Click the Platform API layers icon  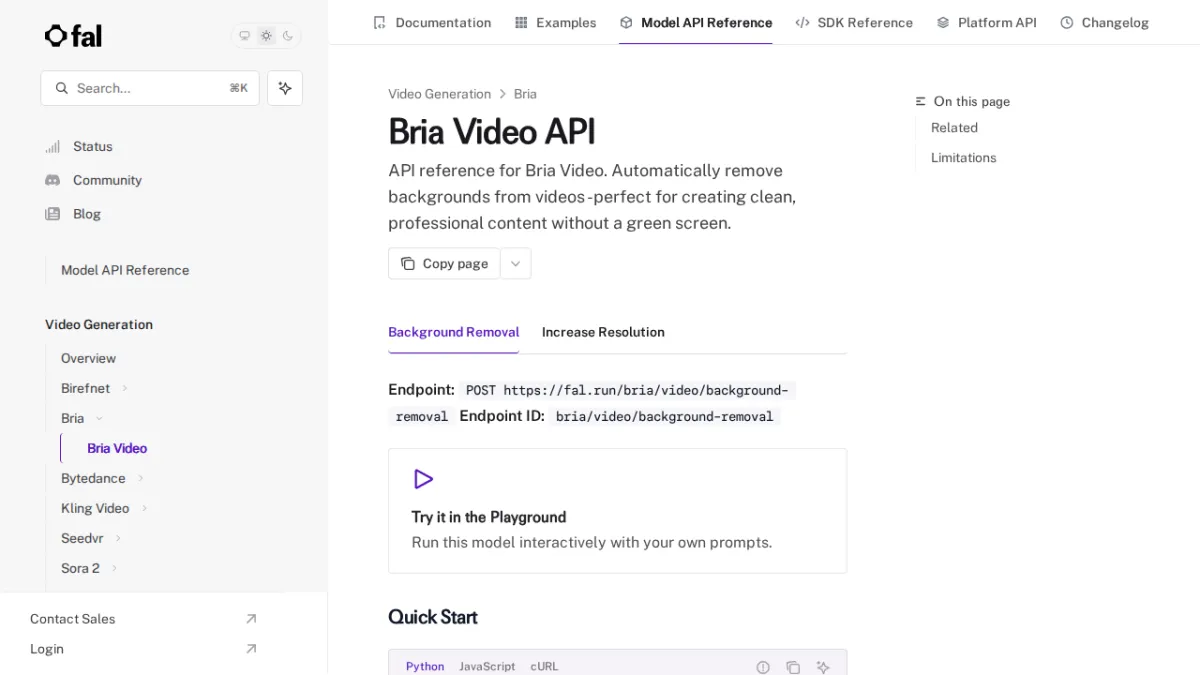943,22
